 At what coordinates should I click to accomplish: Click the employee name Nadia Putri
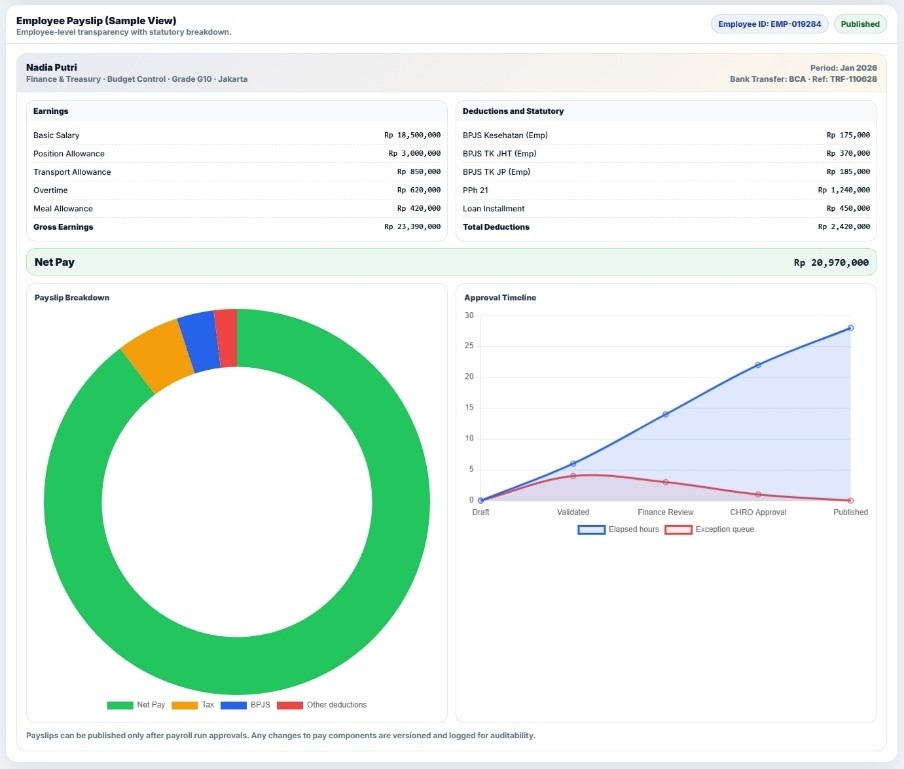click(x=51, y=67)
